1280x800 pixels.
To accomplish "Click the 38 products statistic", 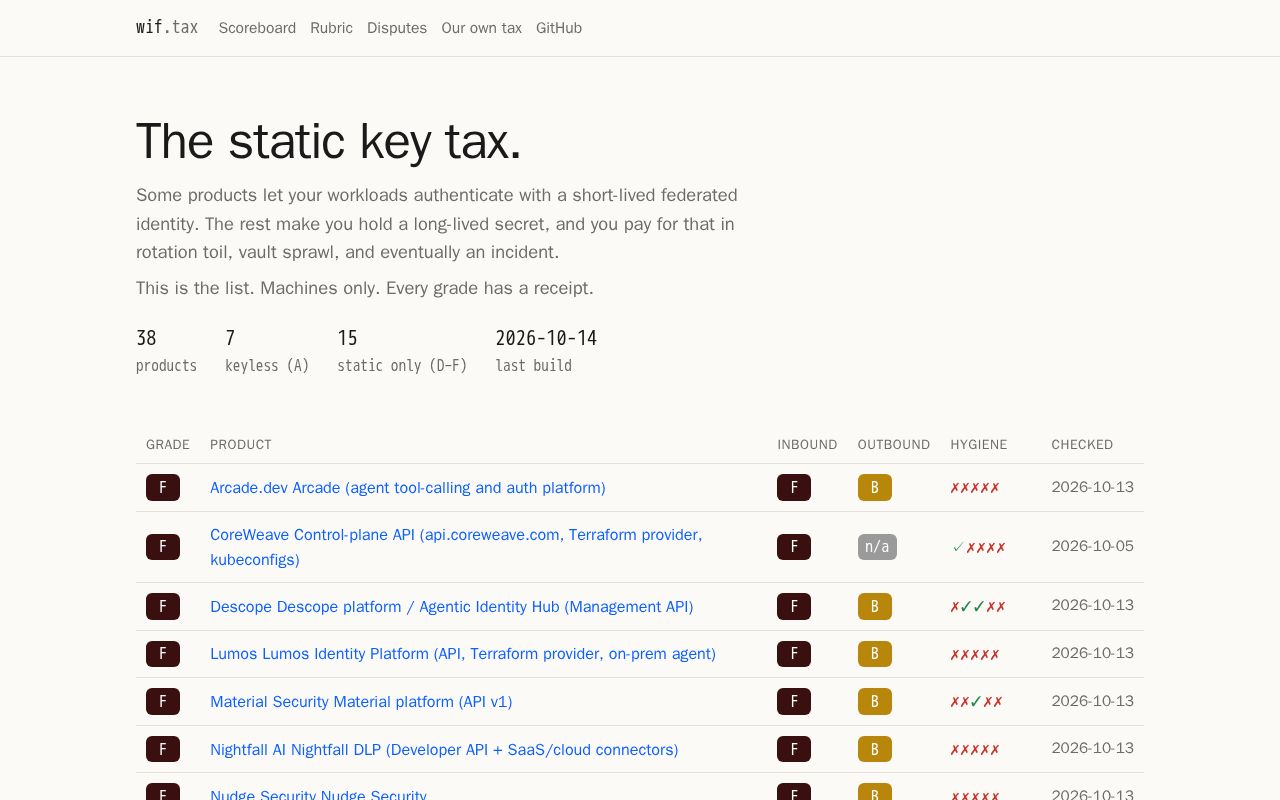I will [166, 351].
